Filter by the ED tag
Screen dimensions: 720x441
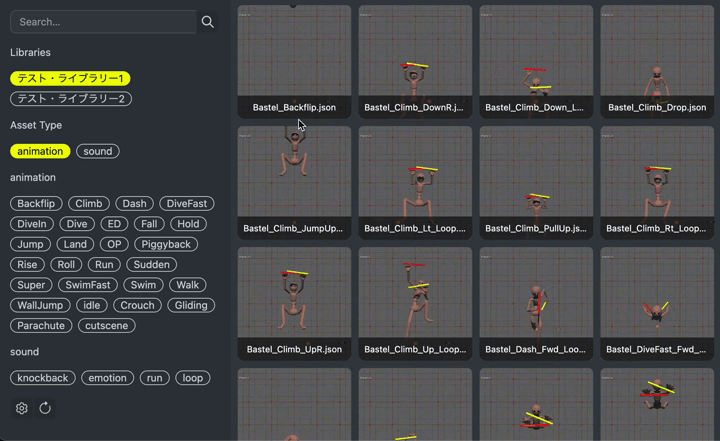click(x=114, y=224)
